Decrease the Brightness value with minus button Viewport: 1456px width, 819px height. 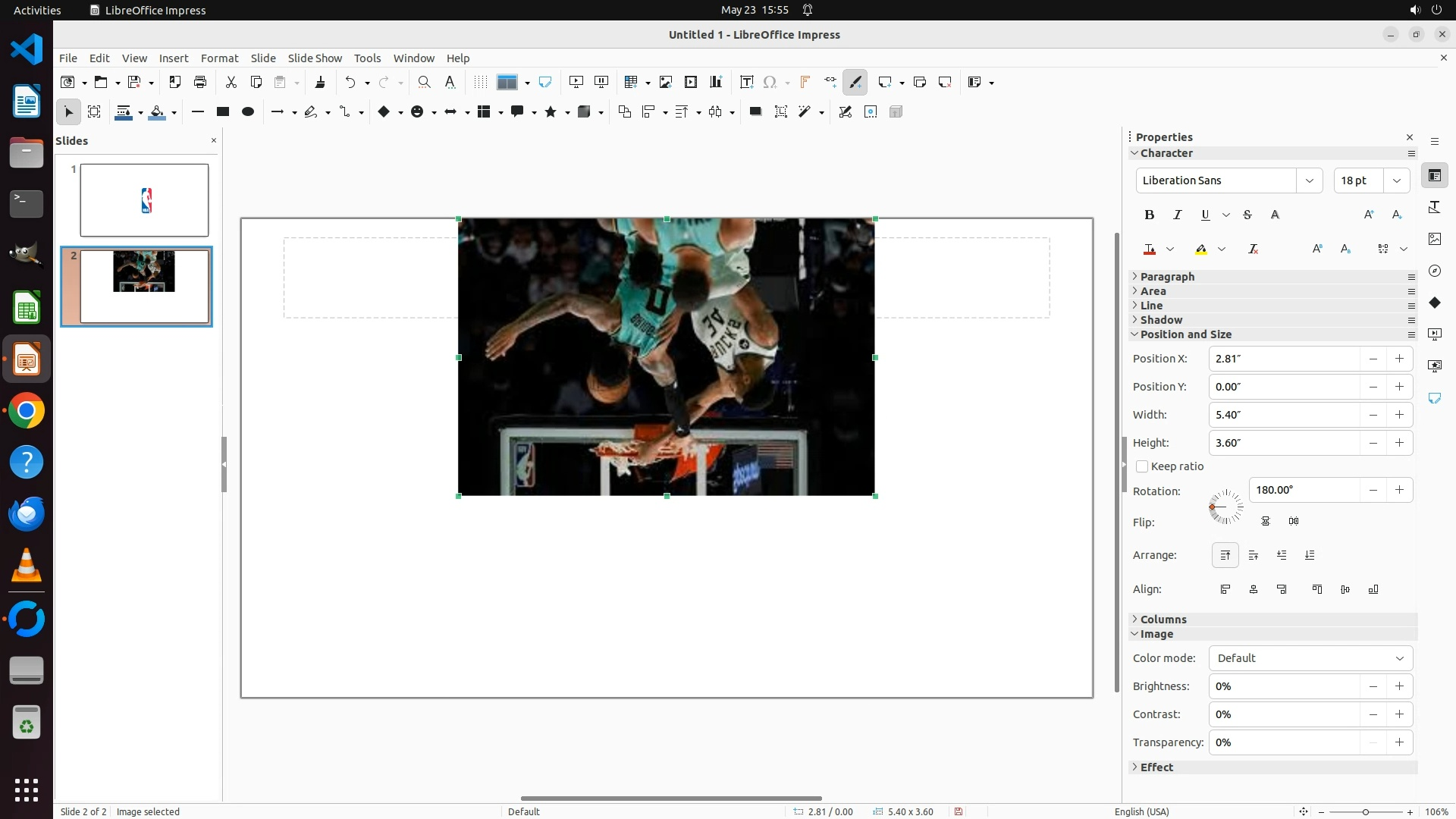(1373, 686)
